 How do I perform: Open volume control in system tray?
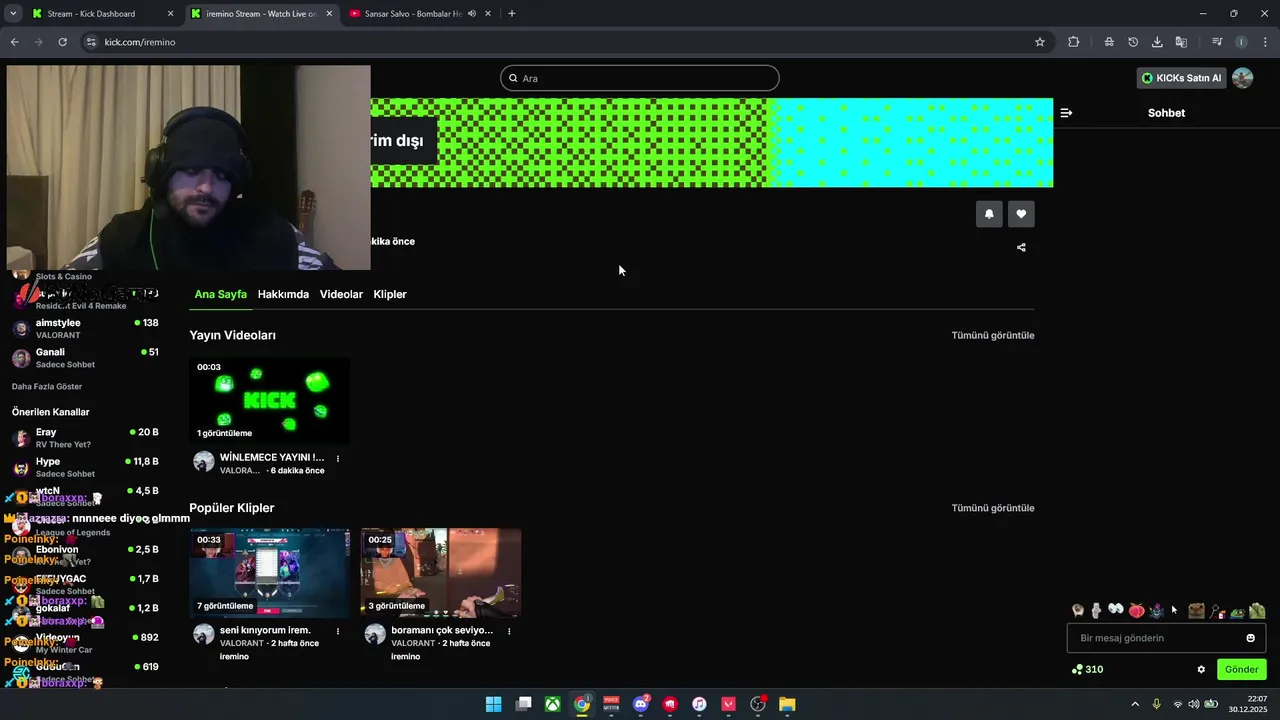coord(1194,704)
